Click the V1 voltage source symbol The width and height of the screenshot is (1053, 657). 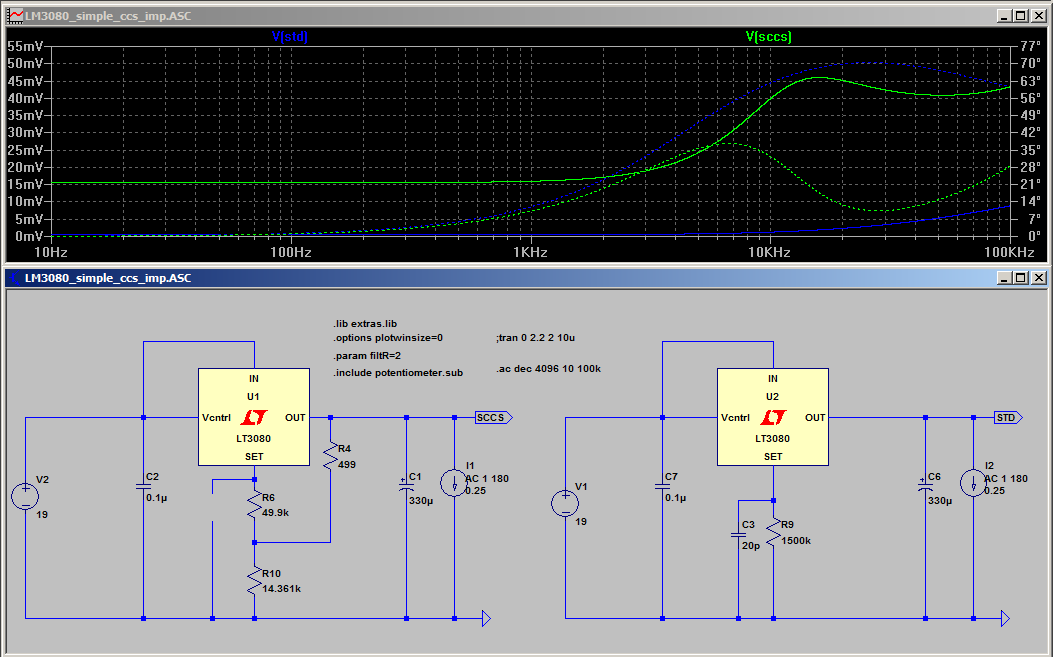[565, 504]
